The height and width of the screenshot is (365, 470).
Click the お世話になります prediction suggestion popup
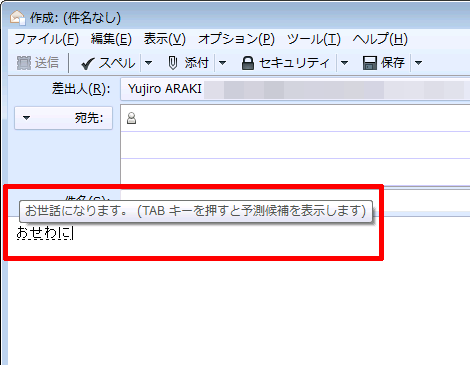(x=196, y=211)
